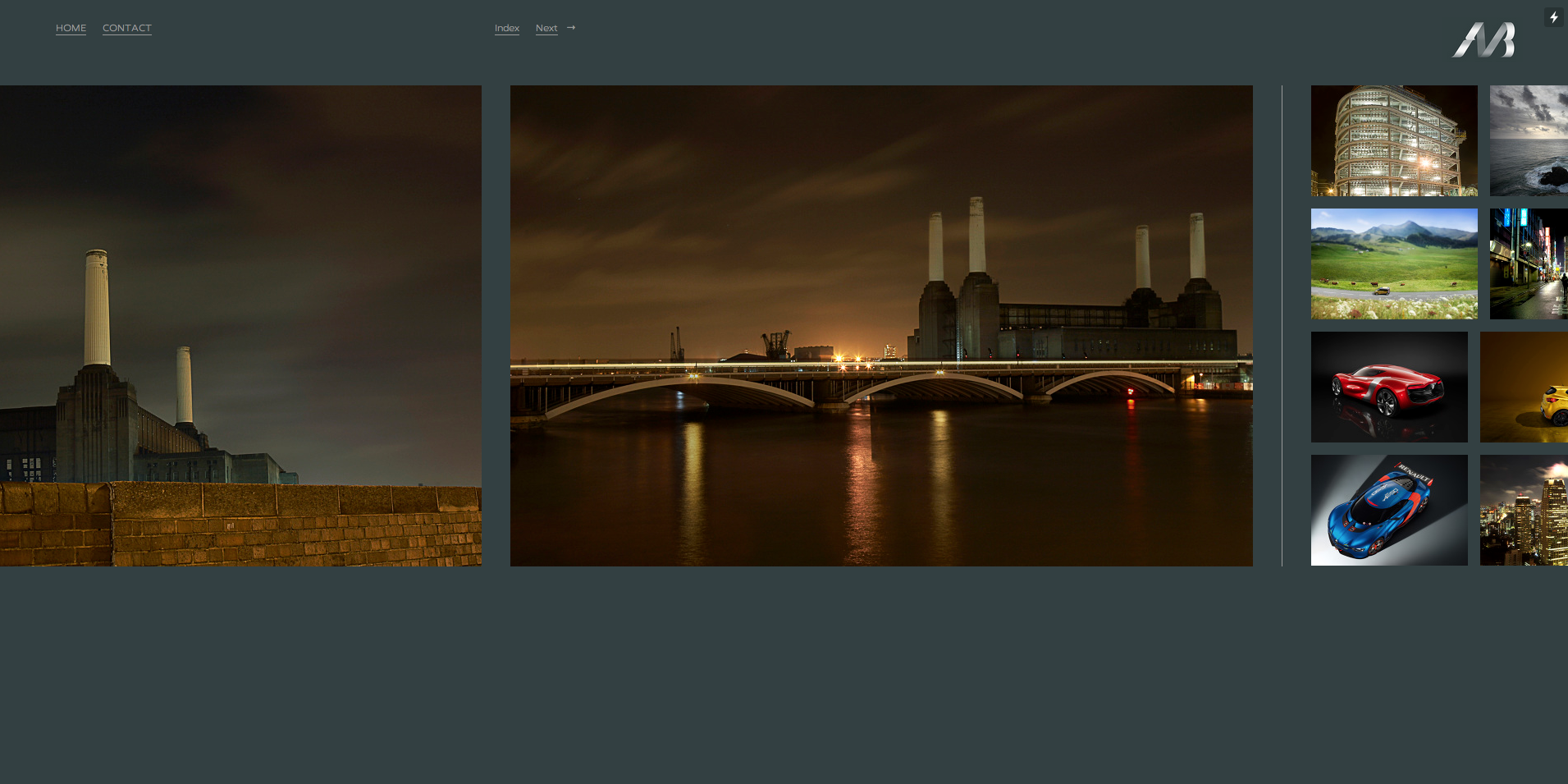
Task: Open the CONTACT page
Action: click(x=127, y=28)
